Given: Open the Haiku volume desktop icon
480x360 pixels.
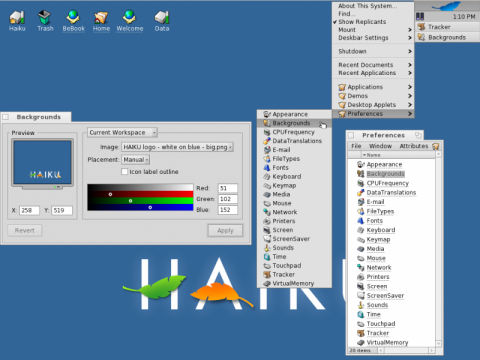Looking at the screenshot, I should [17, 20].
